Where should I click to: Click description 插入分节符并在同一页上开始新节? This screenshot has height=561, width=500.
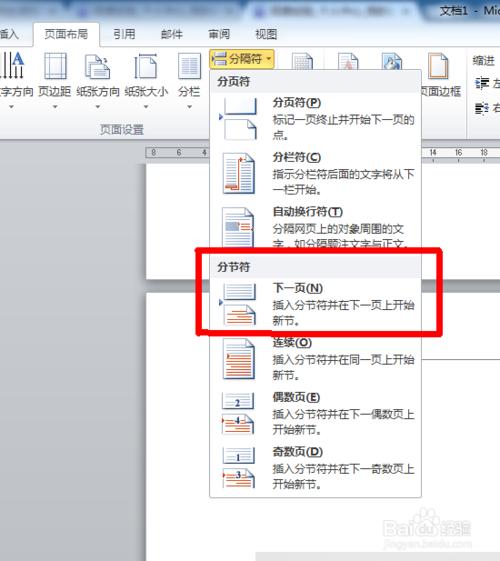[343, 367]
